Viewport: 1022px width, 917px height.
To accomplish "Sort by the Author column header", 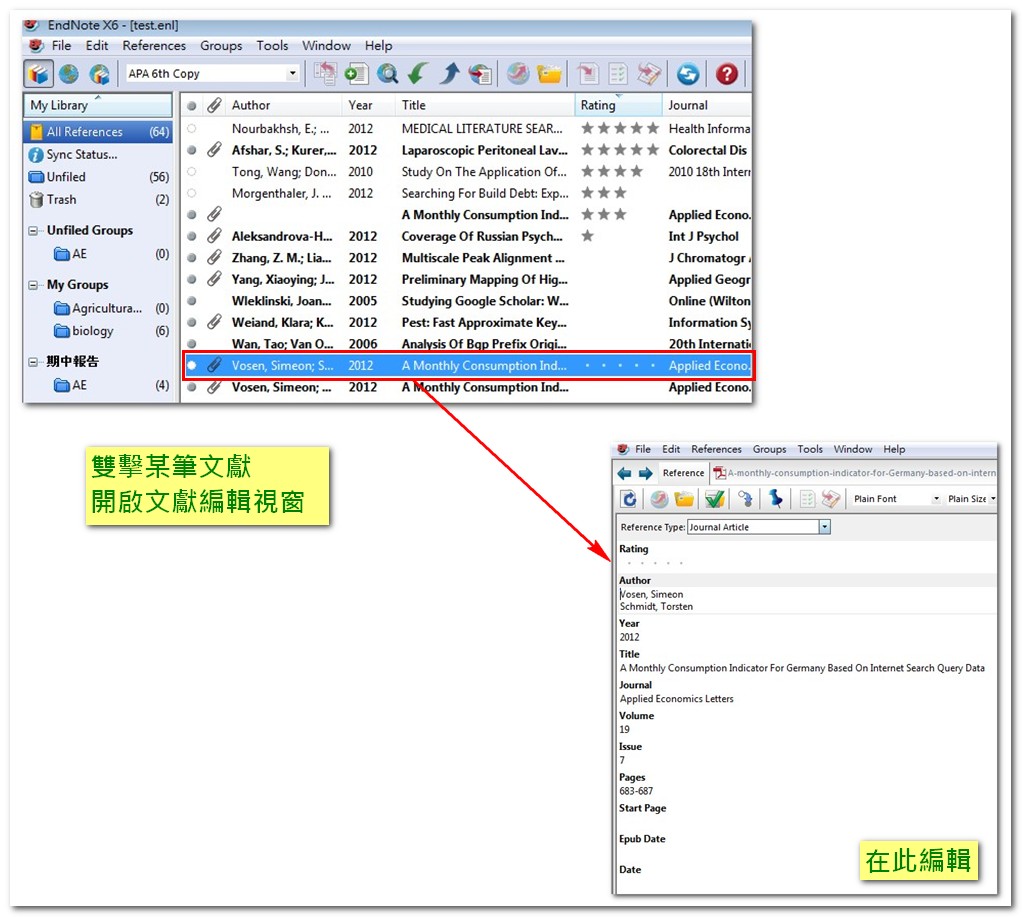I will [284, 105].
